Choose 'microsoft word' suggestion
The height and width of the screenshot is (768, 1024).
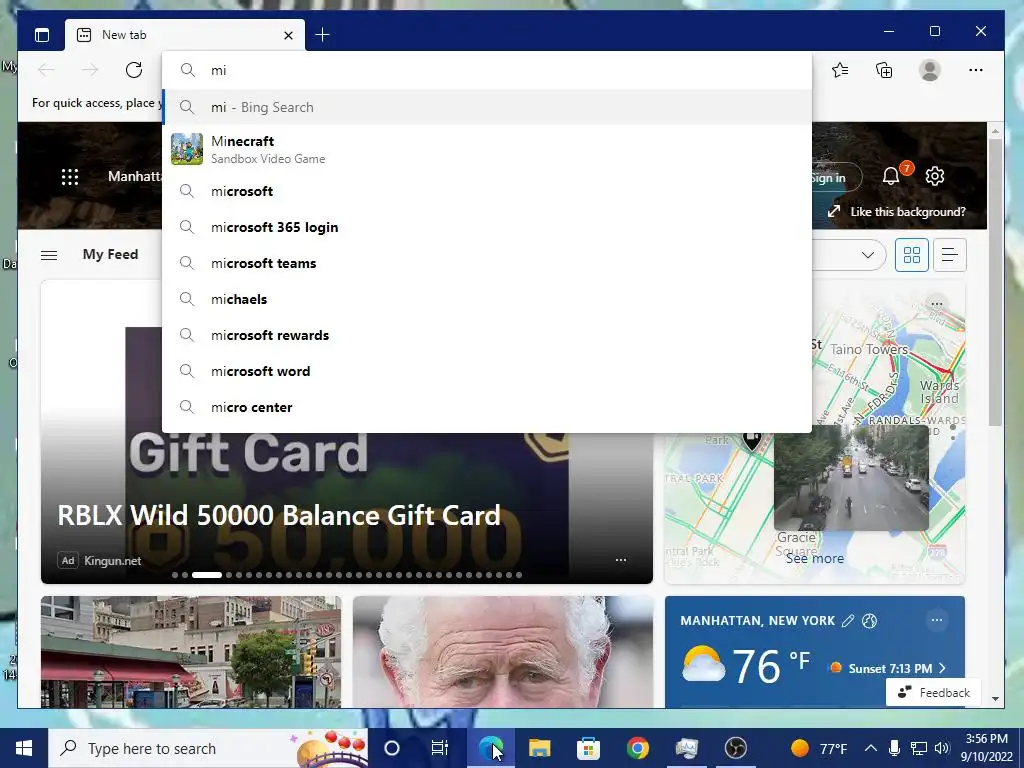pyautogui.click(x=487, y=371)
